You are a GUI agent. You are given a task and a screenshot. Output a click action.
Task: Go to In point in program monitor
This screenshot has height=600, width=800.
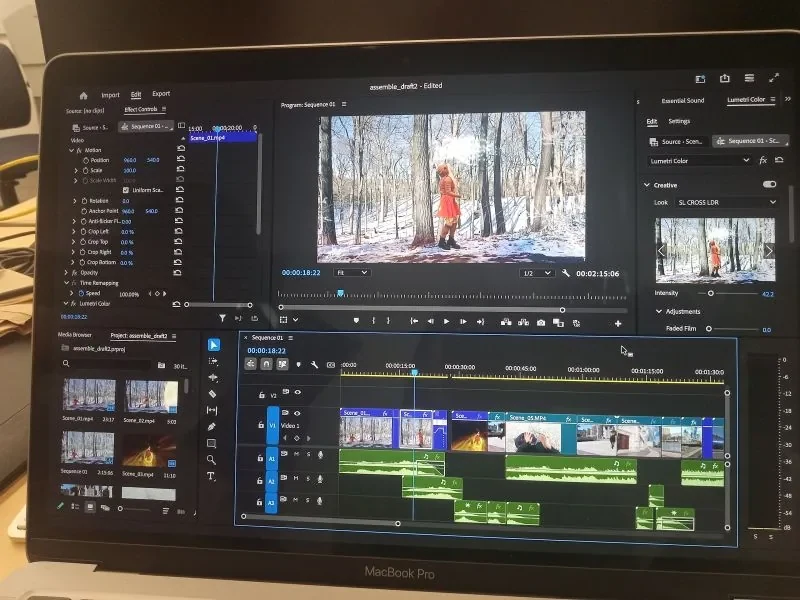point(414,321)
